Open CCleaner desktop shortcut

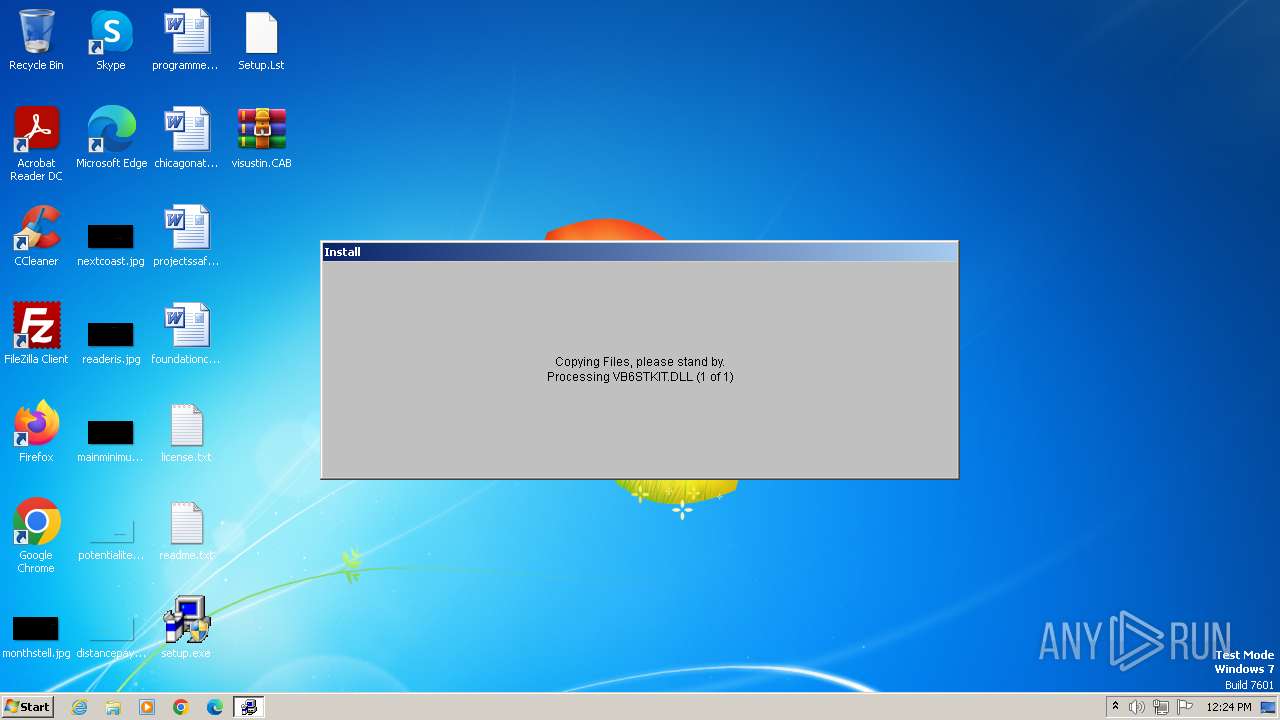coord(36,236)
